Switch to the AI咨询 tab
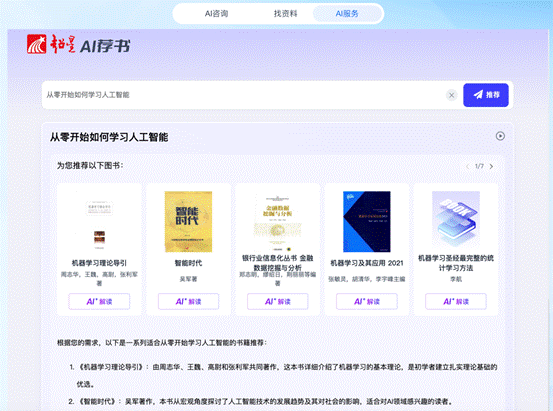 point(217,14)
